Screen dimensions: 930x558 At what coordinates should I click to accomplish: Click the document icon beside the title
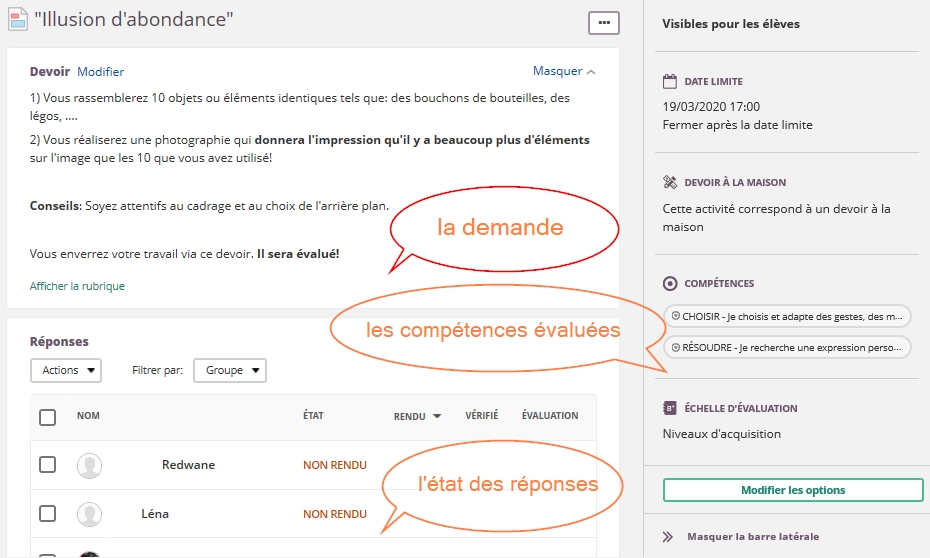coord(16,19)
